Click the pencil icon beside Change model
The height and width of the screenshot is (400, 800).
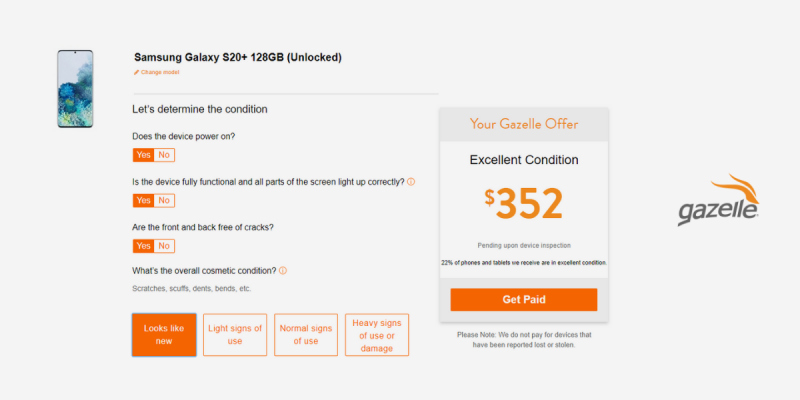pos(136,72)
